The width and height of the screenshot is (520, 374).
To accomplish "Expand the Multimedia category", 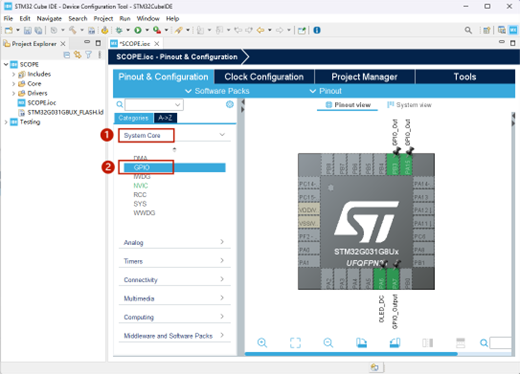I will pos(222,298).
